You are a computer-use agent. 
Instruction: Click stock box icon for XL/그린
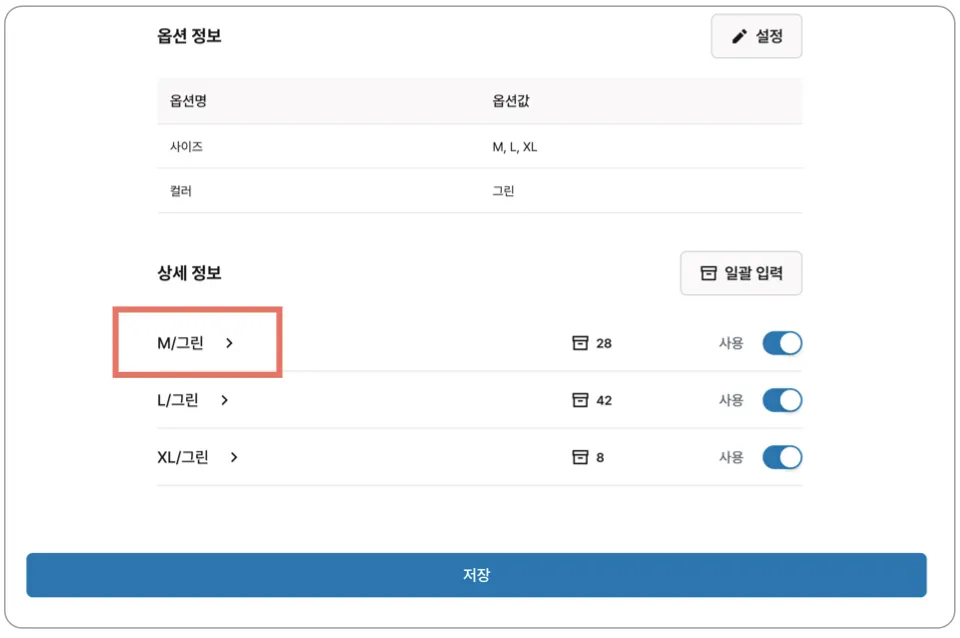(x=579, y=457)
